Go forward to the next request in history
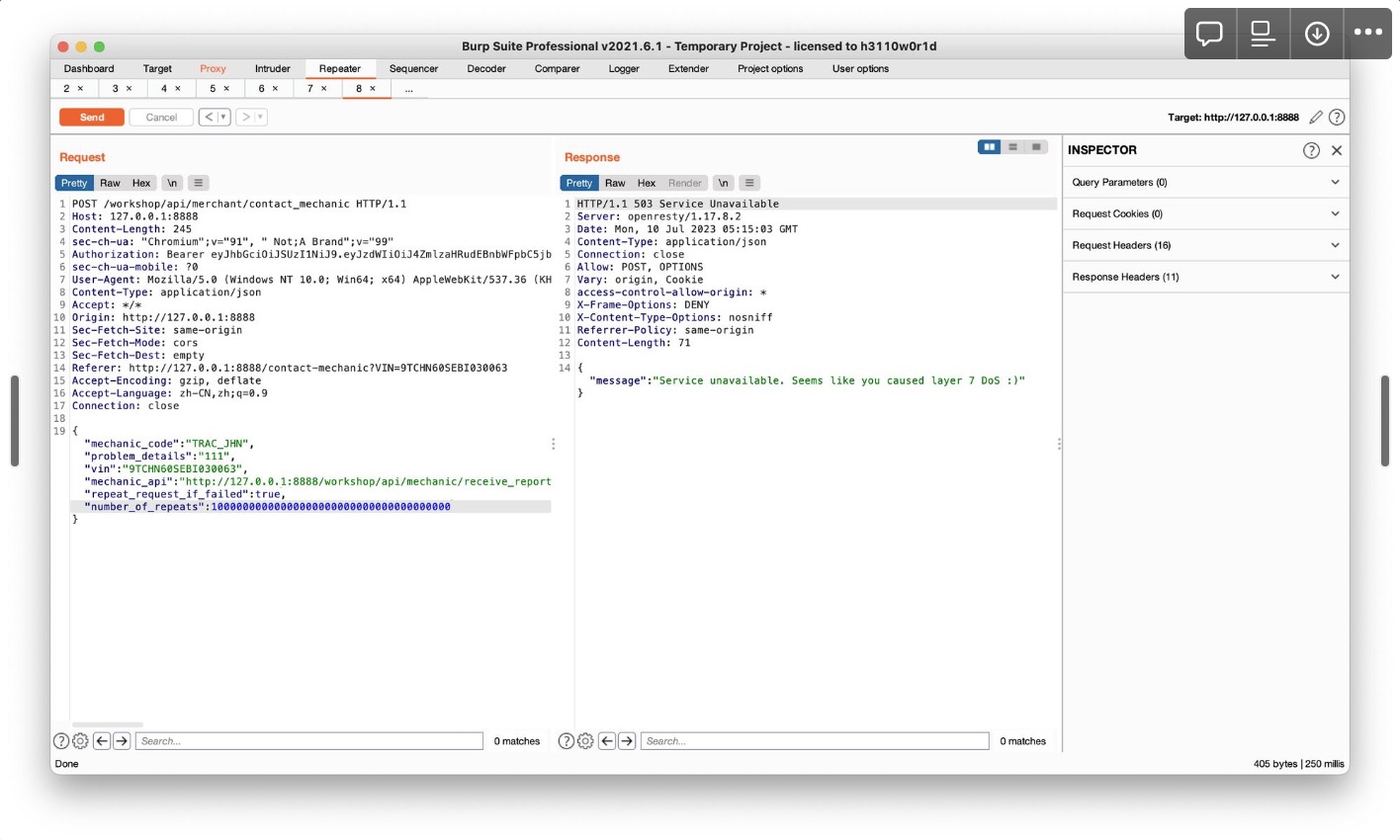Screen dimensions: 1400x840 click(x=245, y=118)
